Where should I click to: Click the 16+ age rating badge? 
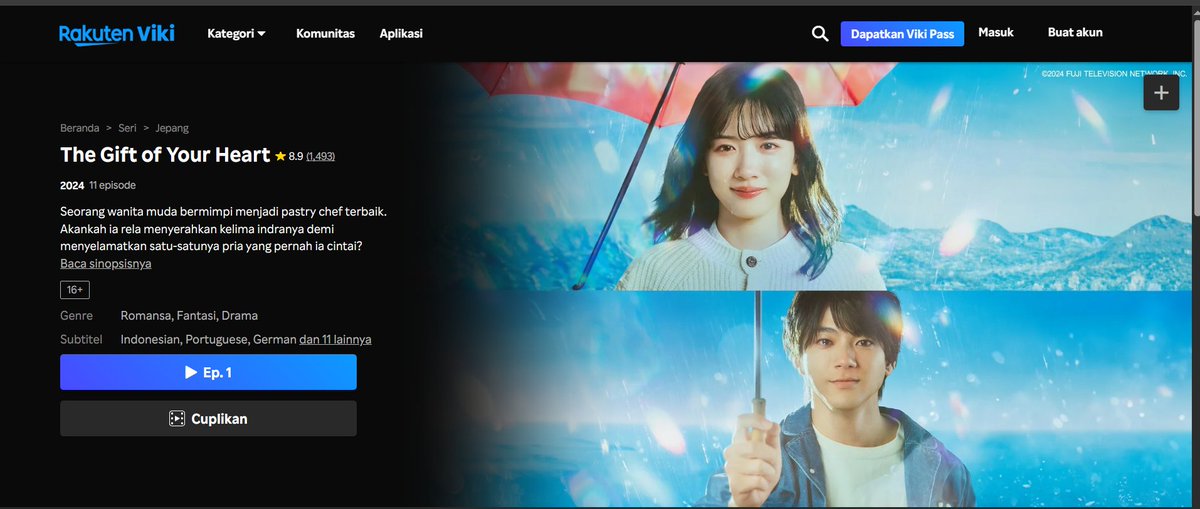pyautogui.click(x=75, y=290)
